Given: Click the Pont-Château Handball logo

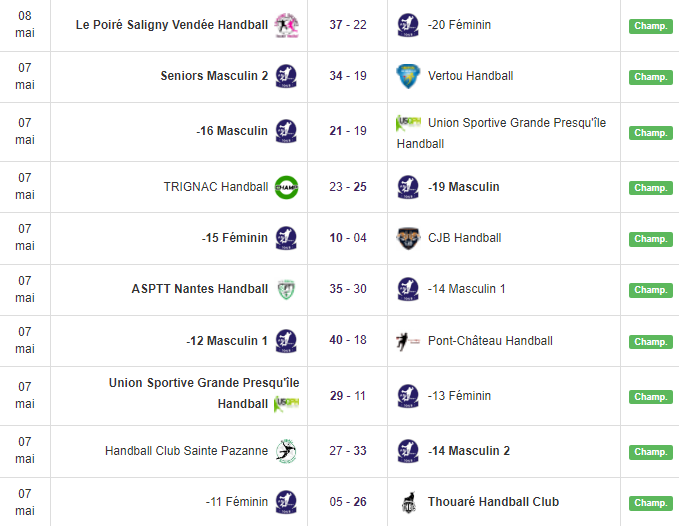Looking at the screenshot, I should tap(407, 341).
